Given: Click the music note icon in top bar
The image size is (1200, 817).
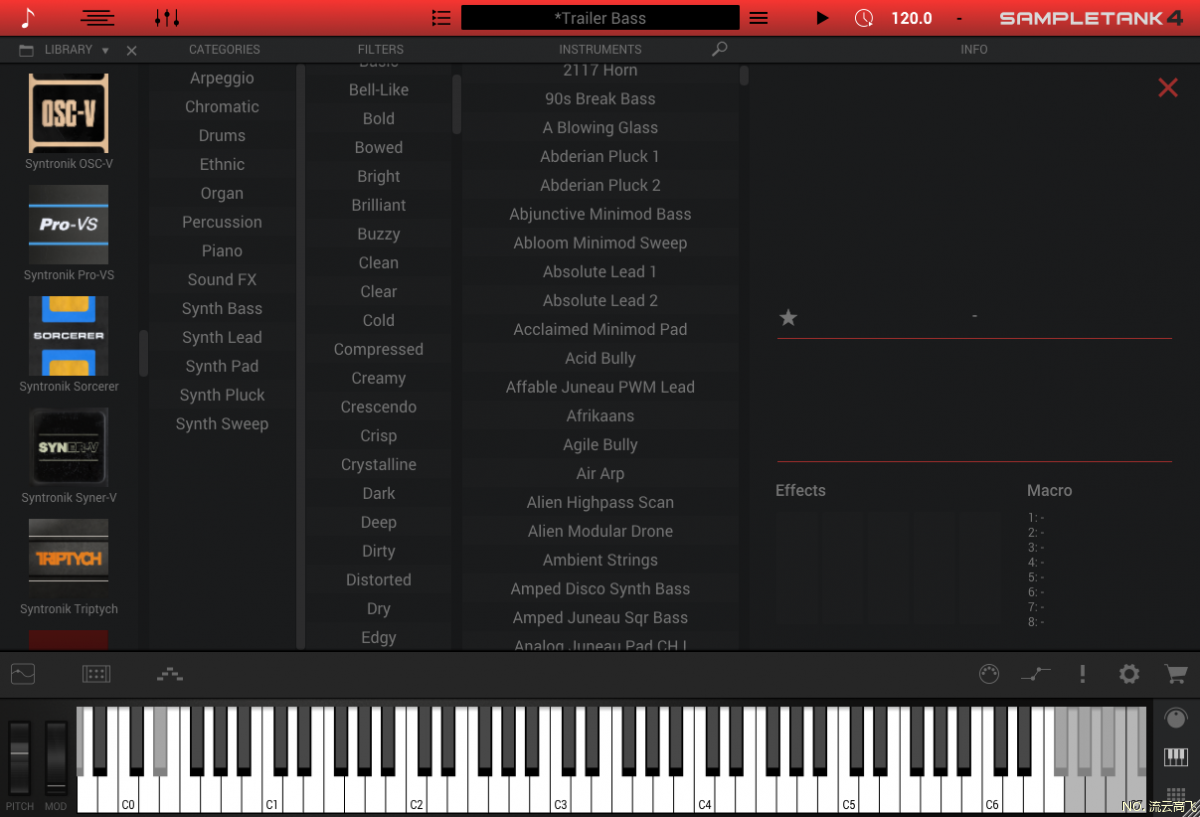Looking at the screenshot, I should pos(28,18).
